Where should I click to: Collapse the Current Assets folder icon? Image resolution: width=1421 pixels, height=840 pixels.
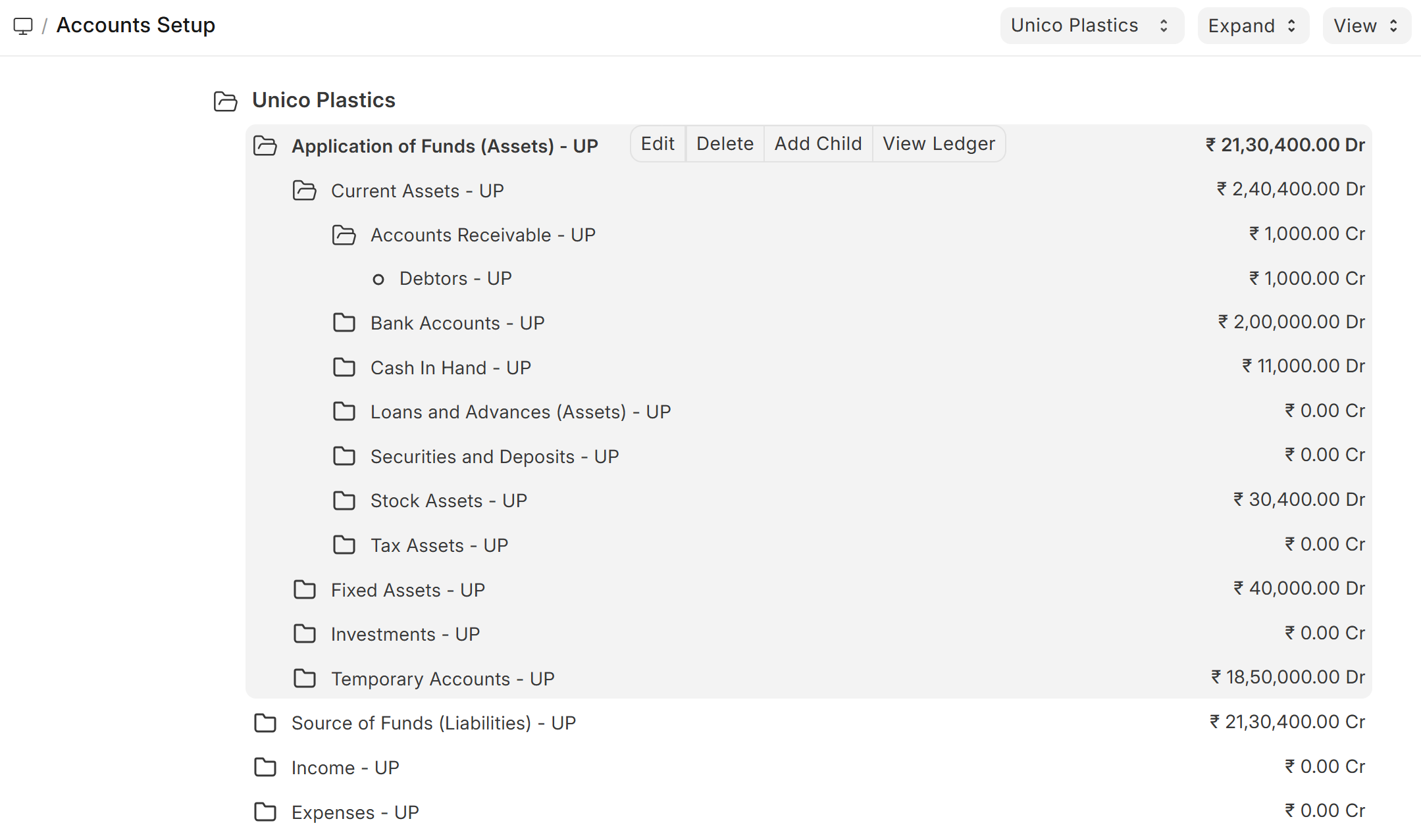pos(304,191)
